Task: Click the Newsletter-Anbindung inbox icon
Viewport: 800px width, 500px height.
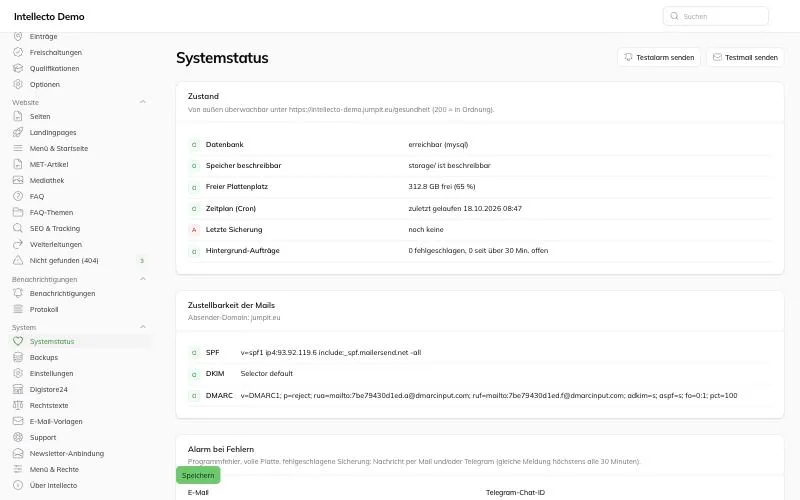Action: coord(18,453)
